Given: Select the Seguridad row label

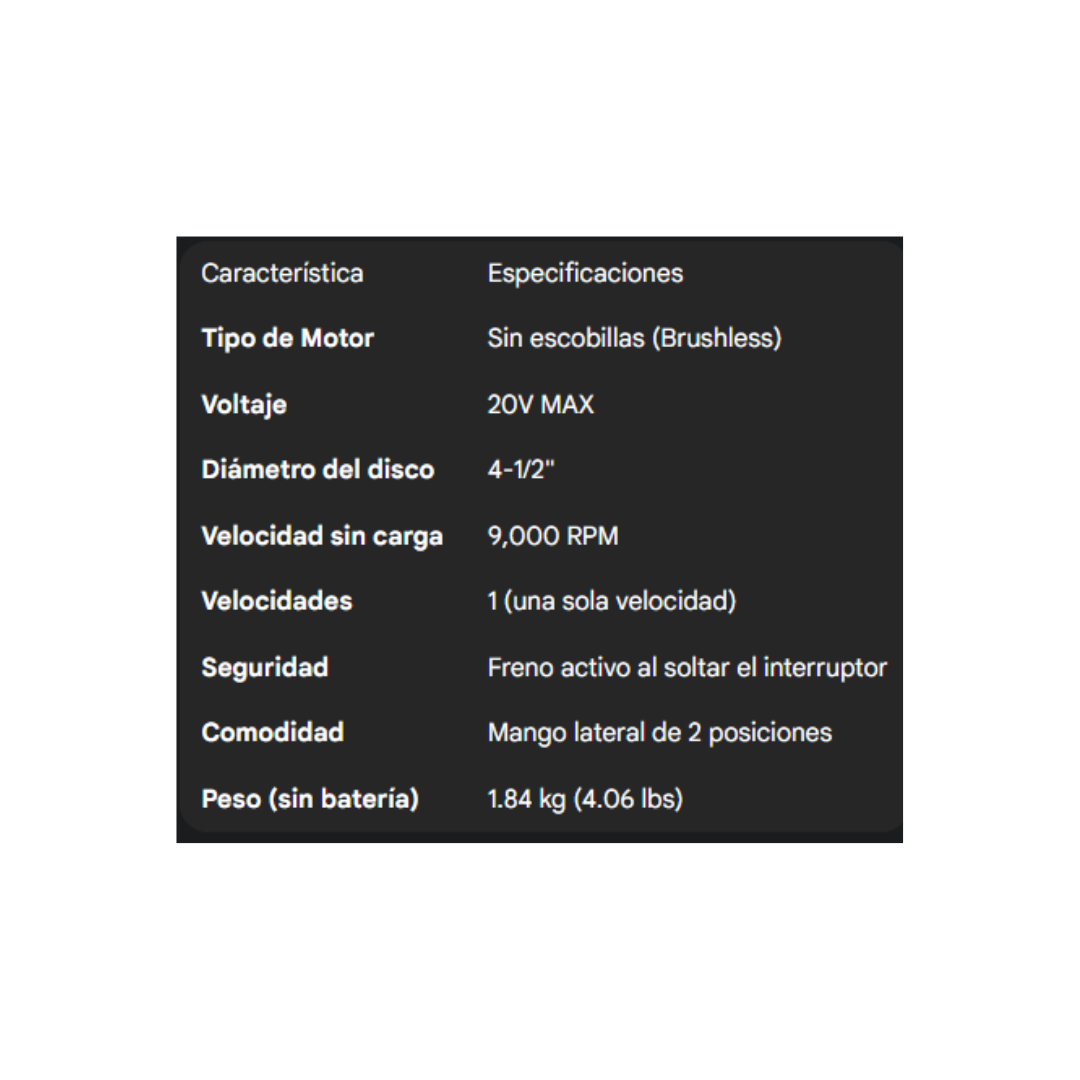Looking at the screenshot, I should (265, 667).
